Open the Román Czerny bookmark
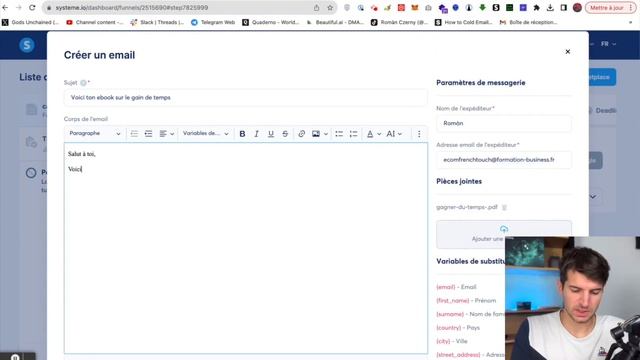The image size is (640, 360). click(x=400, y=22)
